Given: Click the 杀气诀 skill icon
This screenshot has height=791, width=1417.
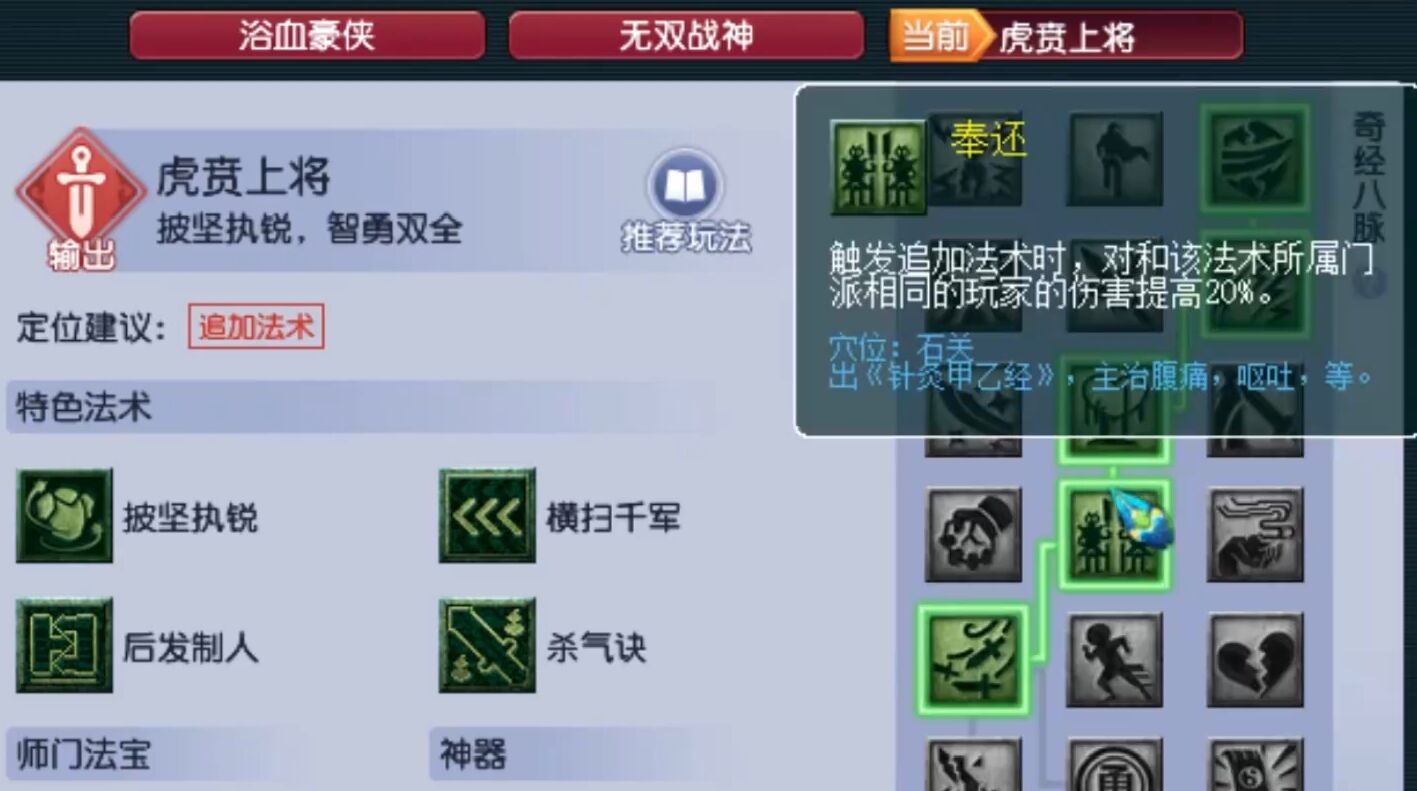Looking at the screenshot, I should (x=487, y=646).
